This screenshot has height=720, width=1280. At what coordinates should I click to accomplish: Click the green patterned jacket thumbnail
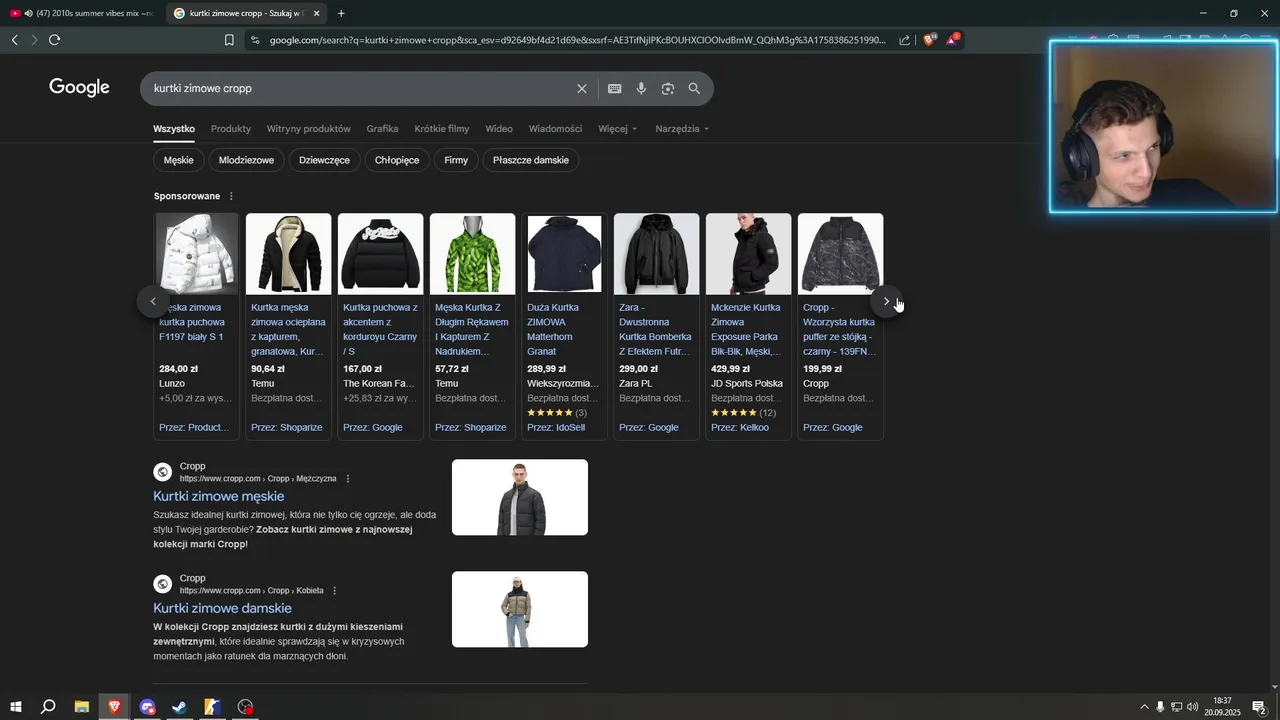coord(473,254)
